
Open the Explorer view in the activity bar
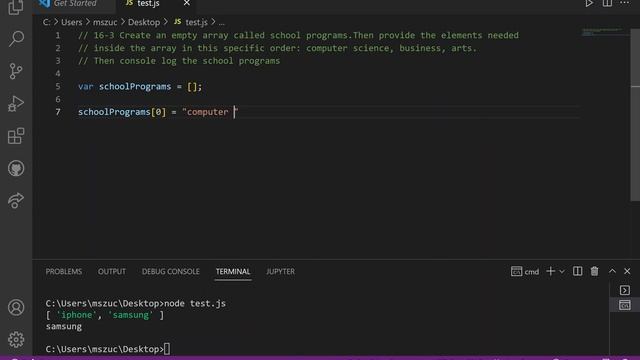[x=16, y=7]
